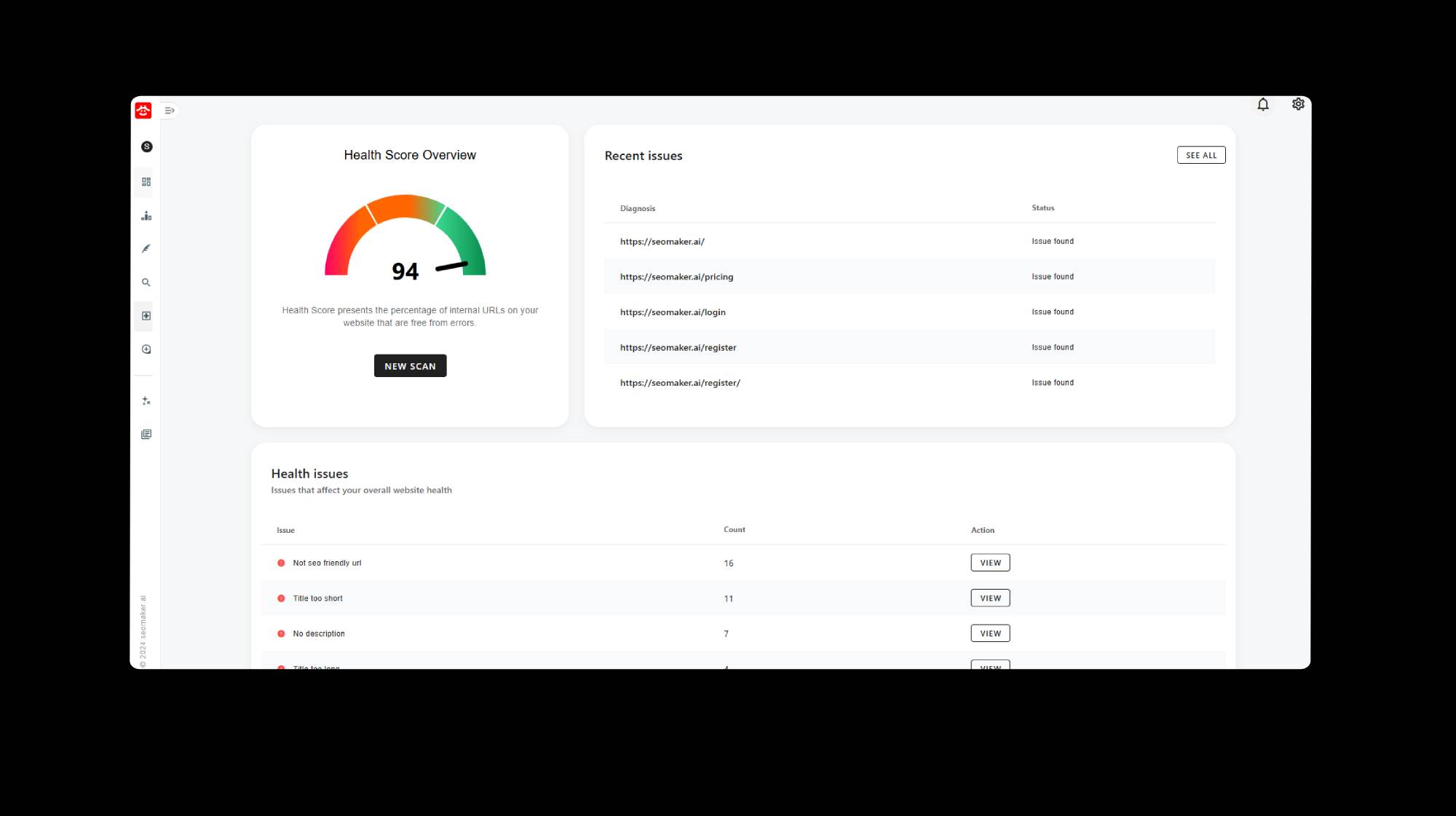The image size is (1456, 816).
Task: Click the red indicator beside No description
Action: [281, 633]
